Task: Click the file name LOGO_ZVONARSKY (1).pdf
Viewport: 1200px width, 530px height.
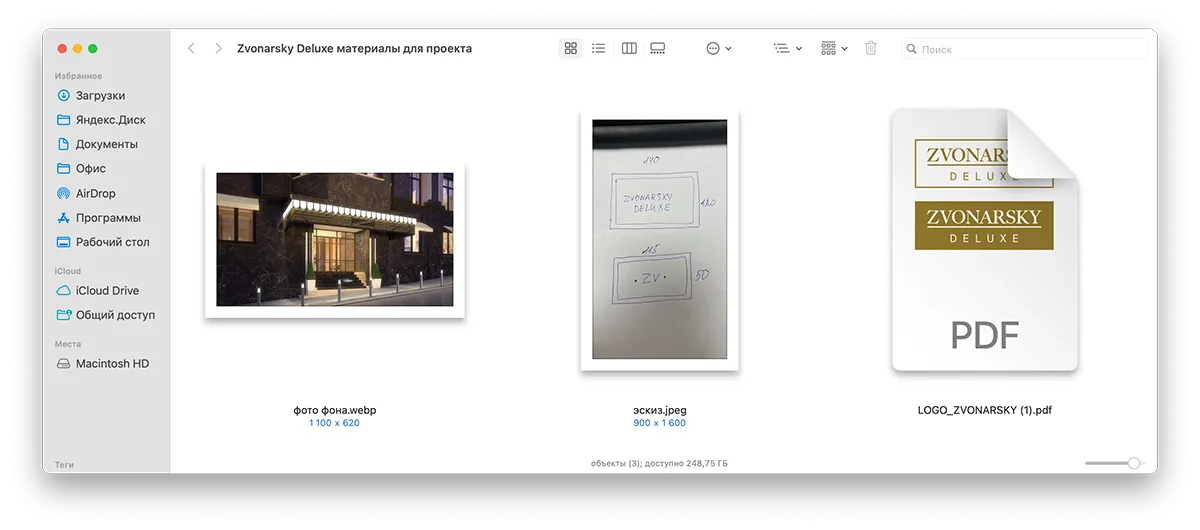Action: [985, 410]
